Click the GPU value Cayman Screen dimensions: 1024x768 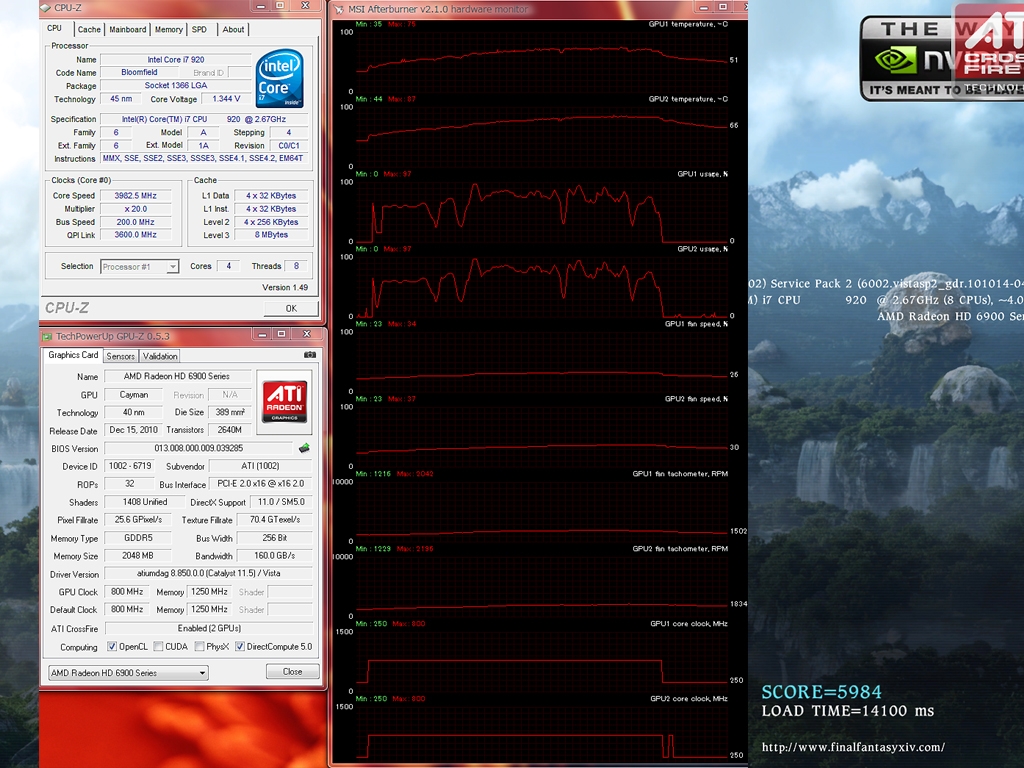pyautogui.click(x=134, y=394)
